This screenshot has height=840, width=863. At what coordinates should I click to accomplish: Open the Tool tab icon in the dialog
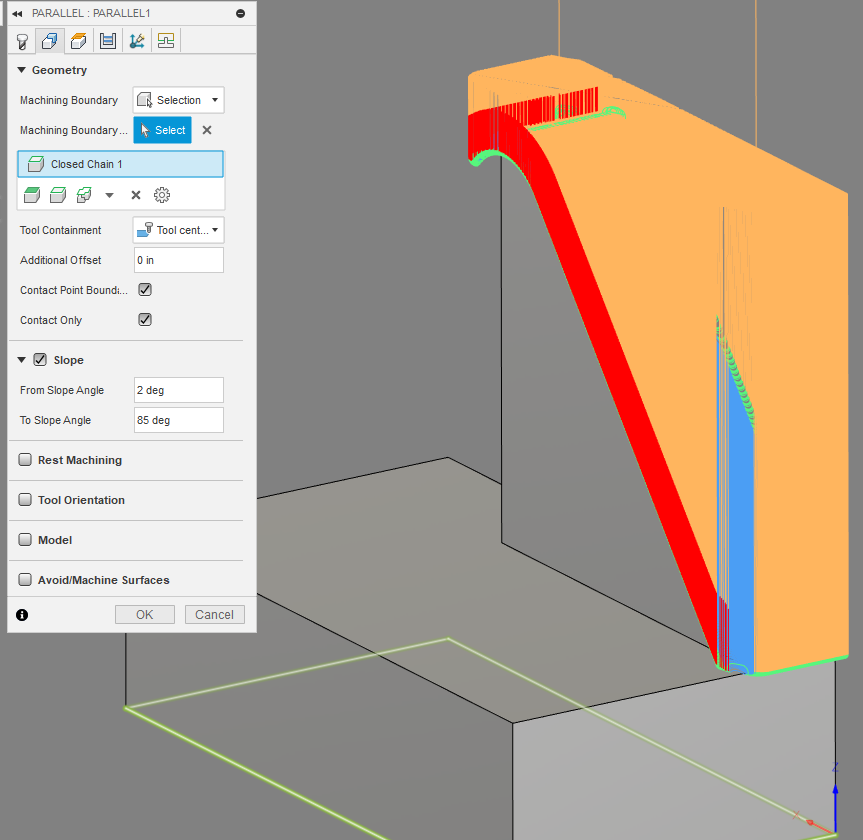pos(22,41)
